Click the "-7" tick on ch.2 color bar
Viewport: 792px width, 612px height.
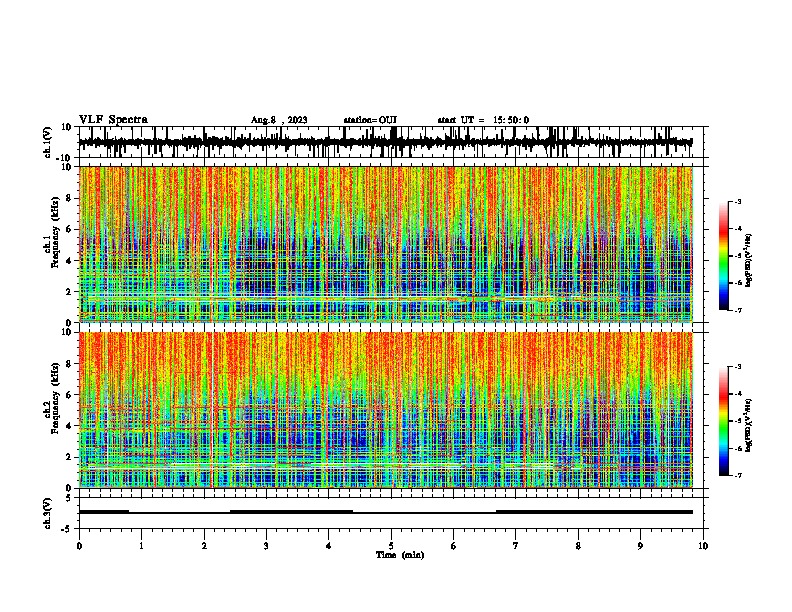tap(737, 475)
